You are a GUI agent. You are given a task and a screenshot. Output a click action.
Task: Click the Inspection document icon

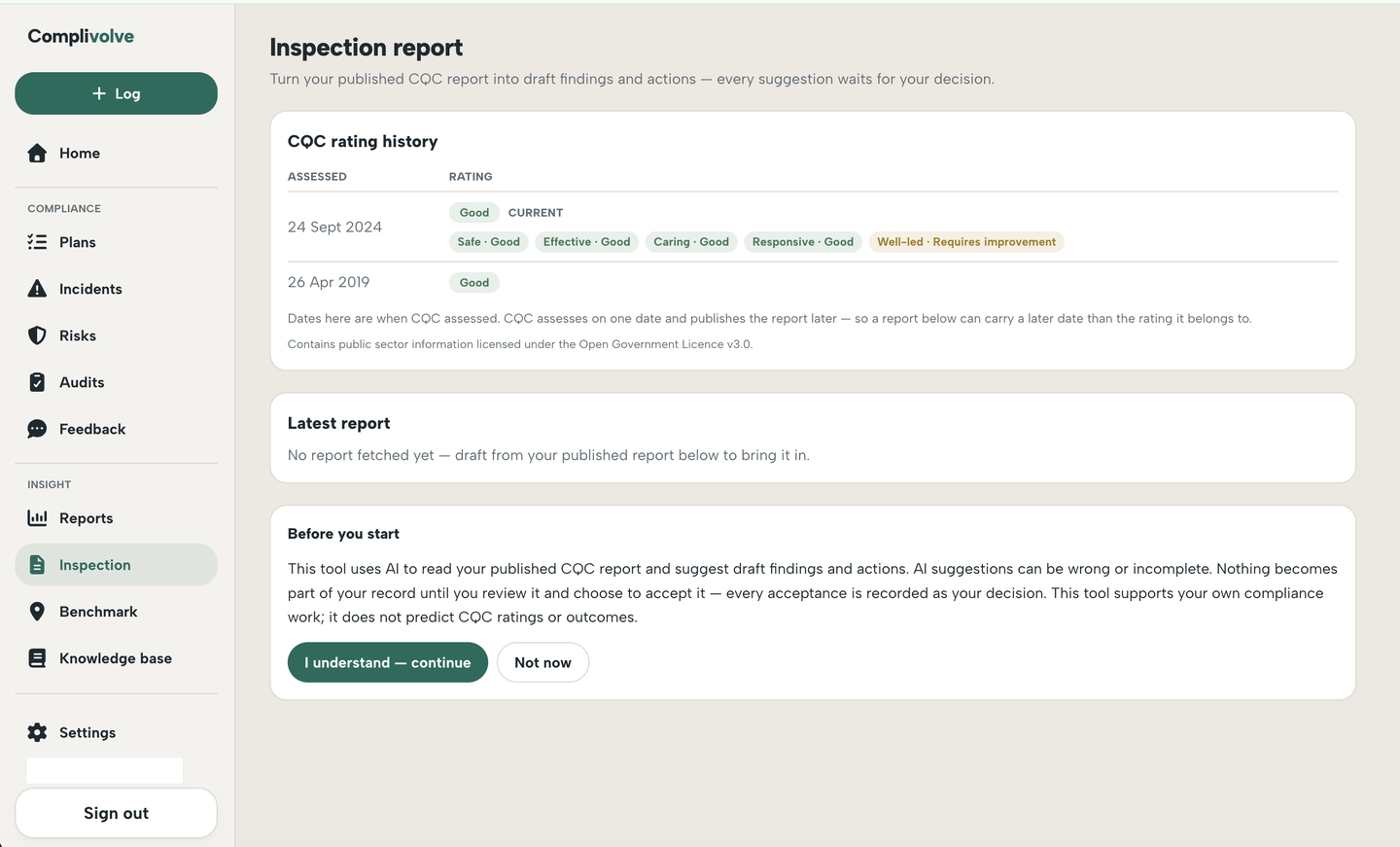(37, 565)
